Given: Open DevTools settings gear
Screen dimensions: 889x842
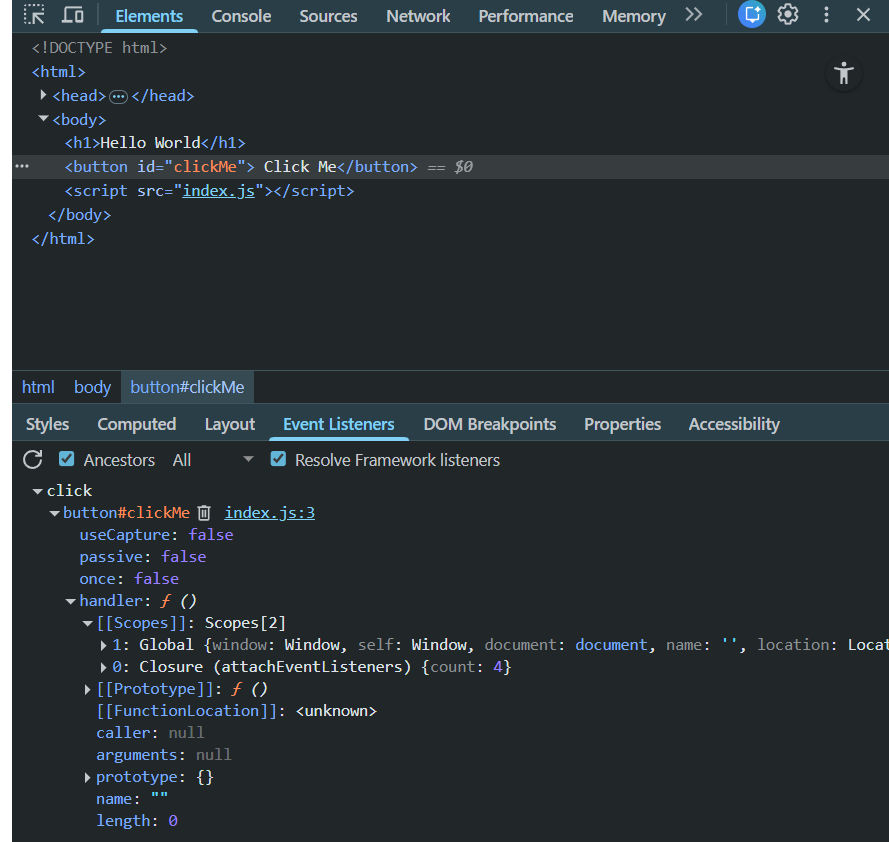Looking at the screenshot, I should click(x=788, y=15).
